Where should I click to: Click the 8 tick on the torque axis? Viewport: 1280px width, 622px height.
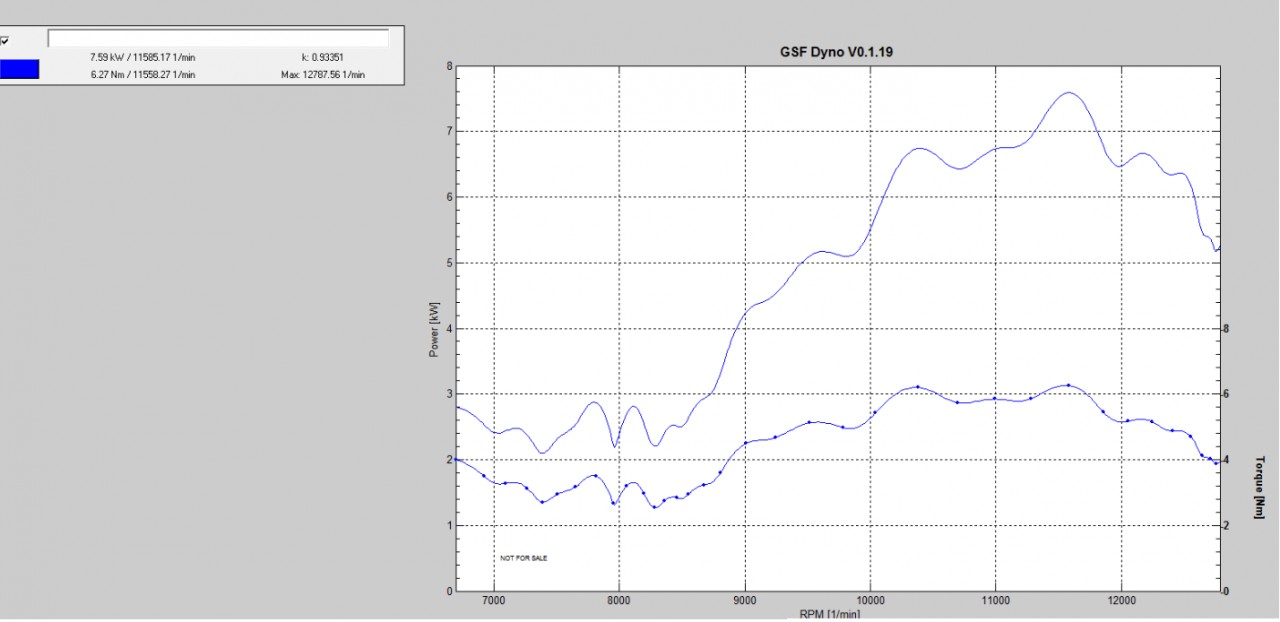click(1225, 329)
